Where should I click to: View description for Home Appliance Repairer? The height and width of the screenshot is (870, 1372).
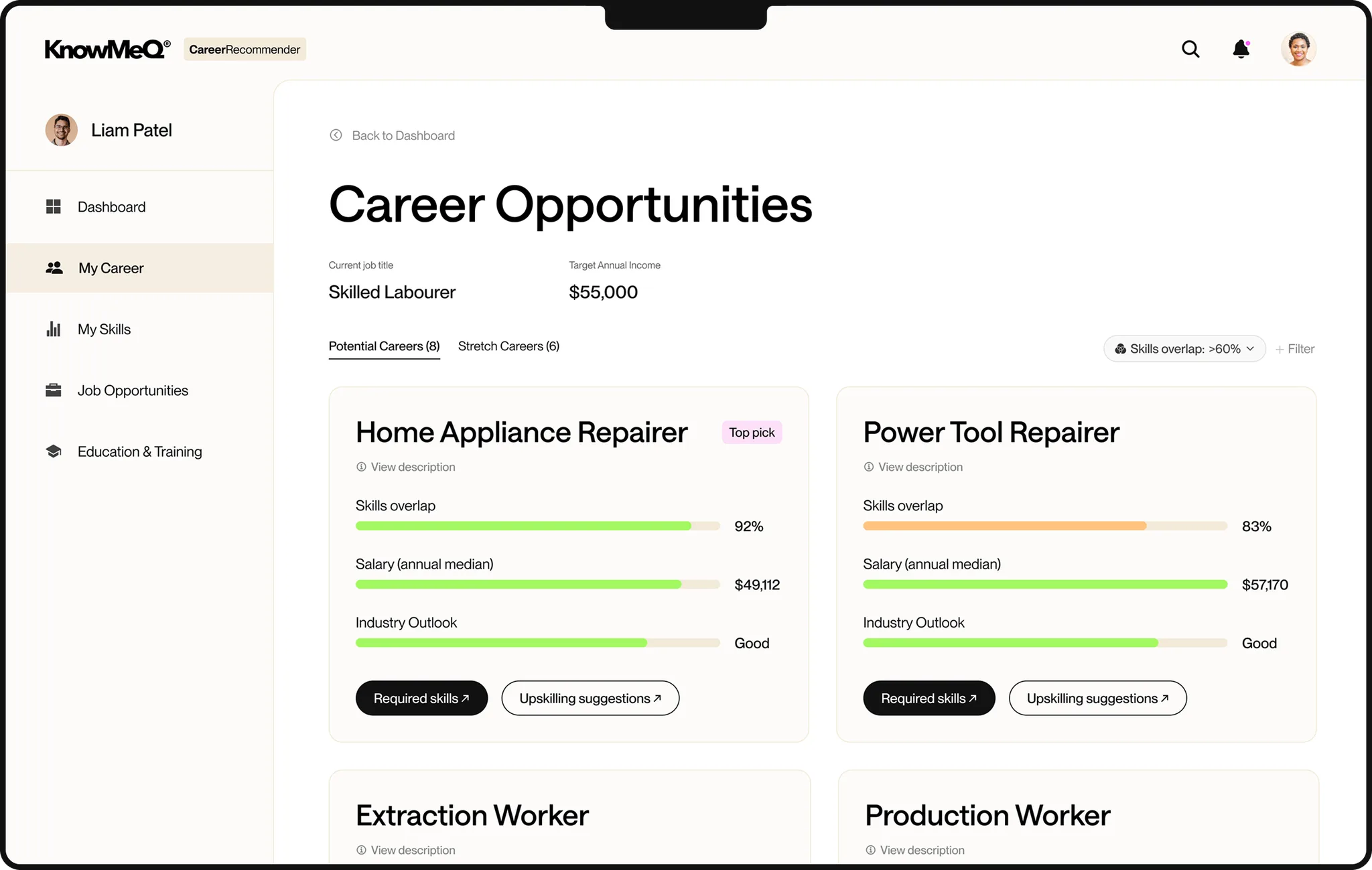point(413,467)
